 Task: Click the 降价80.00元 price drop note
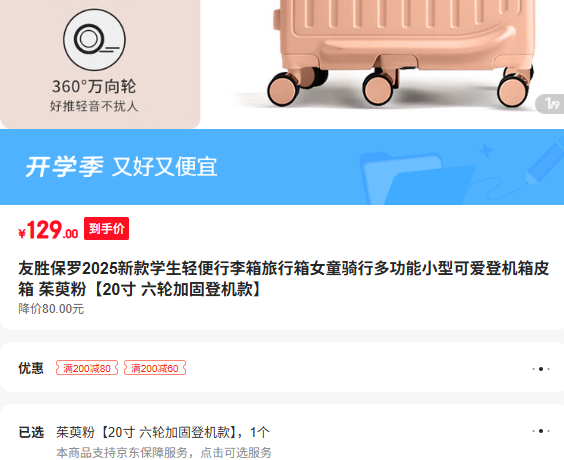tap(51, 309)
